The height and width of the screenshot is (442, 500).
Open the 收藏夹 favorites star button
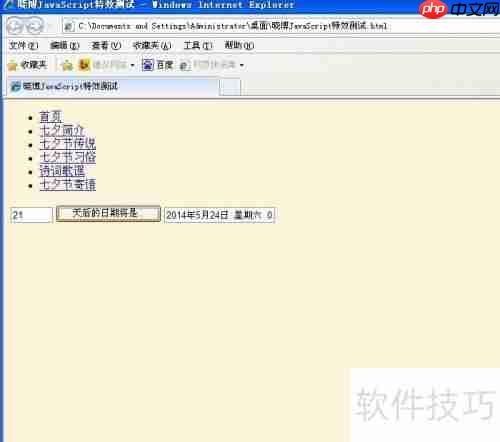point(27,65)
